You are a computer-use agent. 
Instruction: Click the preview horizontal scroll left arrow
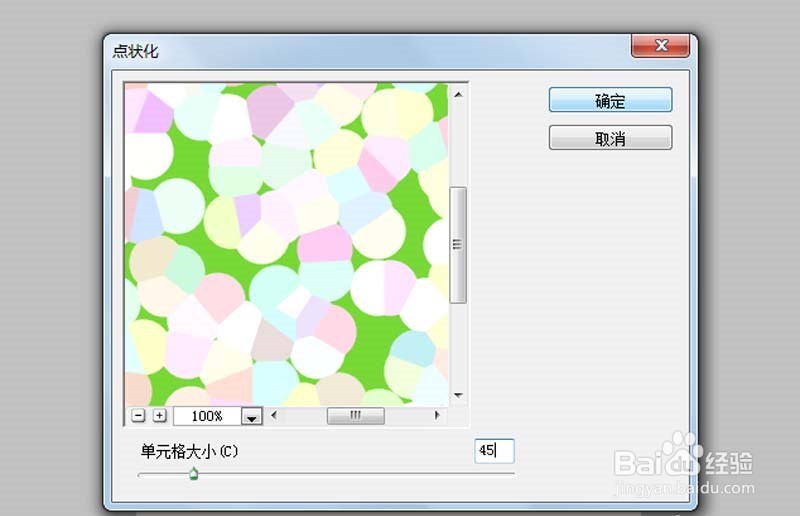(274, 415)
